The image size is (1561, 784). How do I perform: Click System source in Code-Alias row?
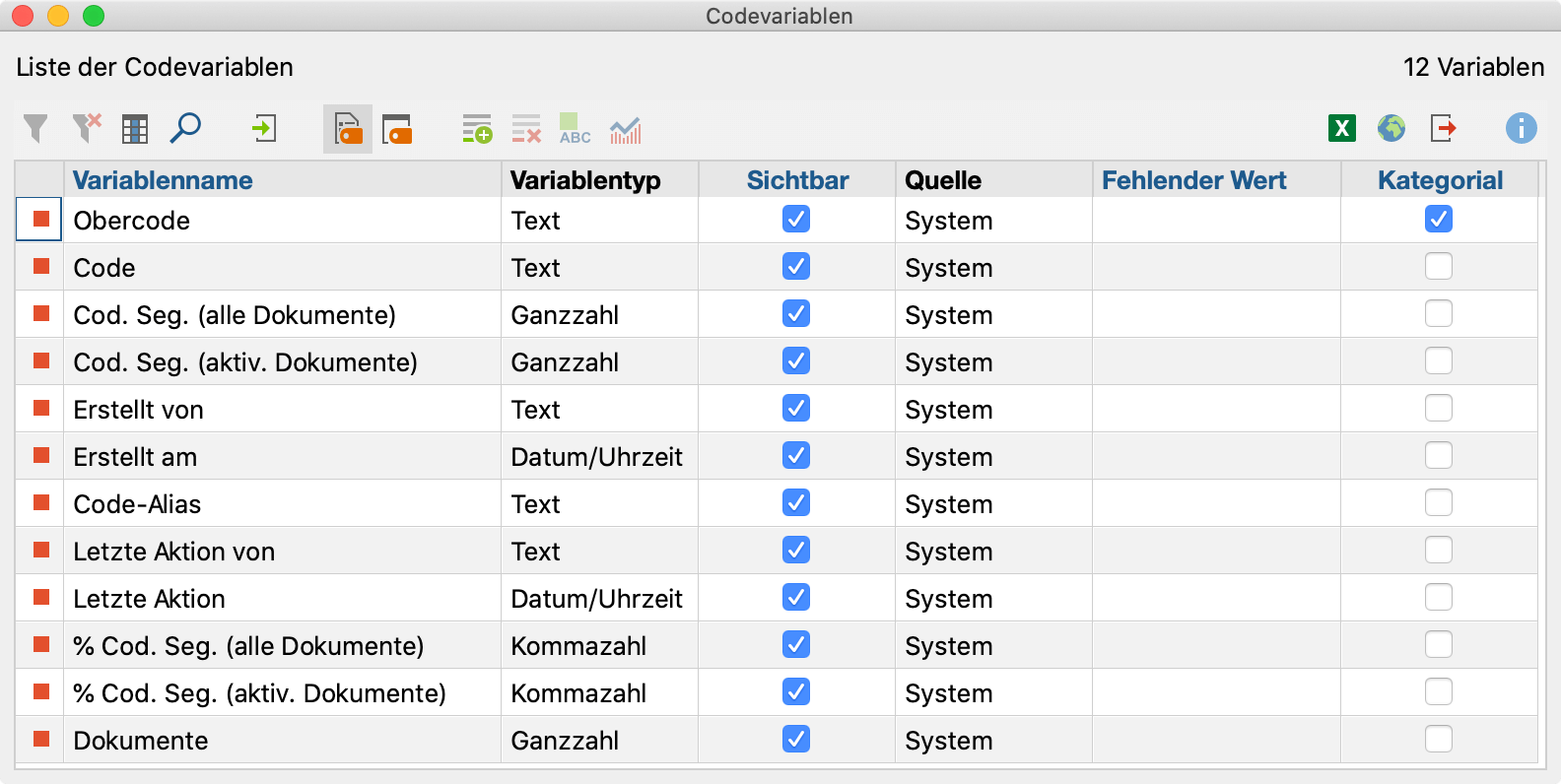tap(949, 504)
